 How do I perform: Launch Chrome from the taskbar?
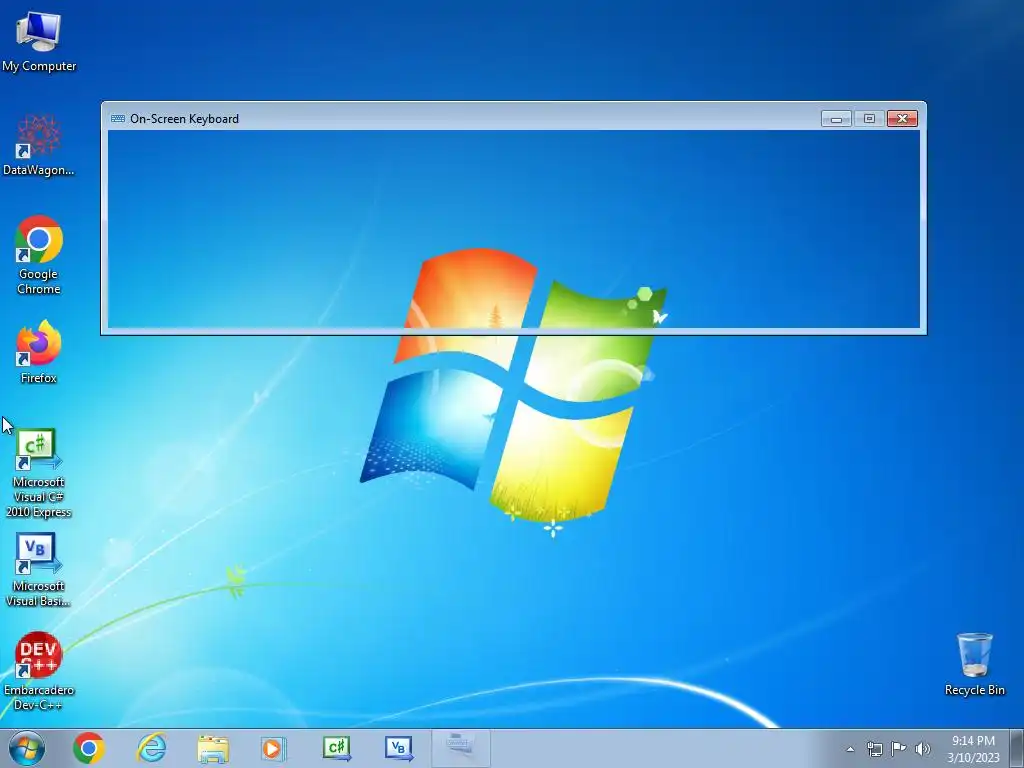pos(89,748)
